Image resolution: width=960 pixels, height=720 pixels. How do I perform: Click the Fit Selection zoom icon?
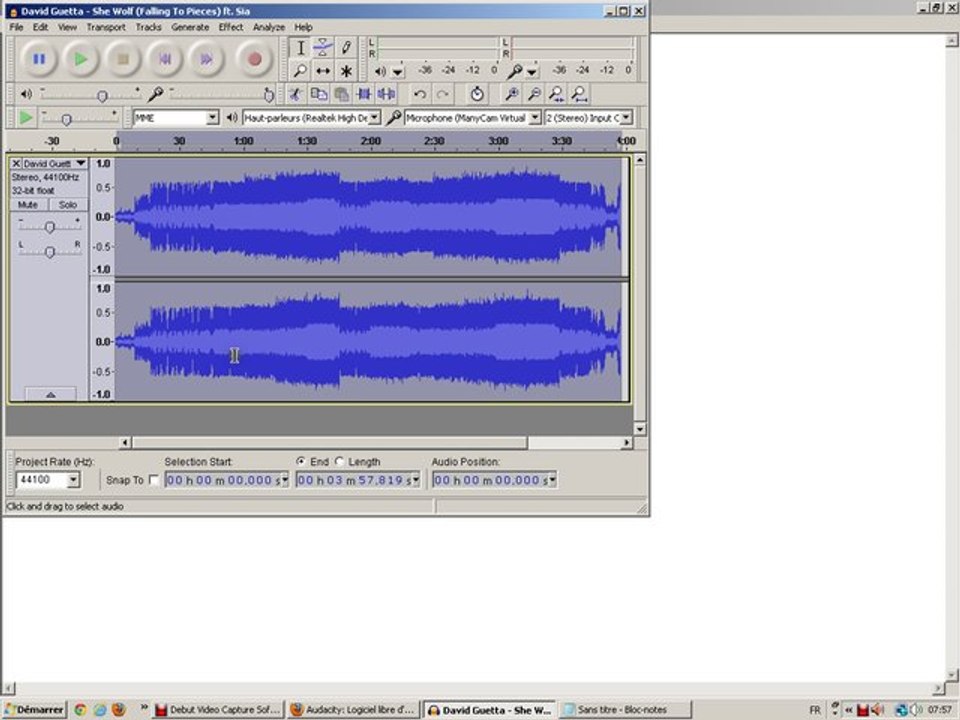tap(557, 94)
